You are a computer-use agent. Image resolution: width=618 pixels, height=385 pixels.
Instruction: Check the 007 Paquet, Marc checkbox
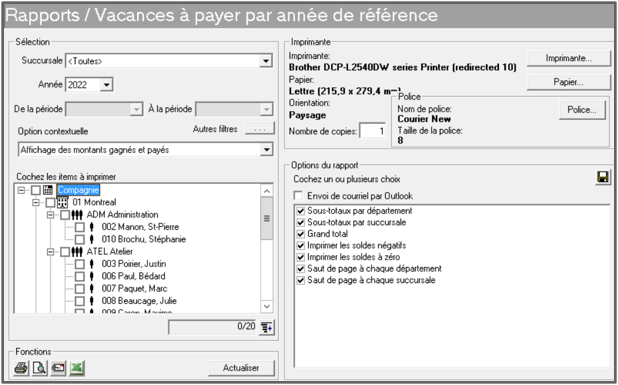pyautogui.click(x=80, y=289)
